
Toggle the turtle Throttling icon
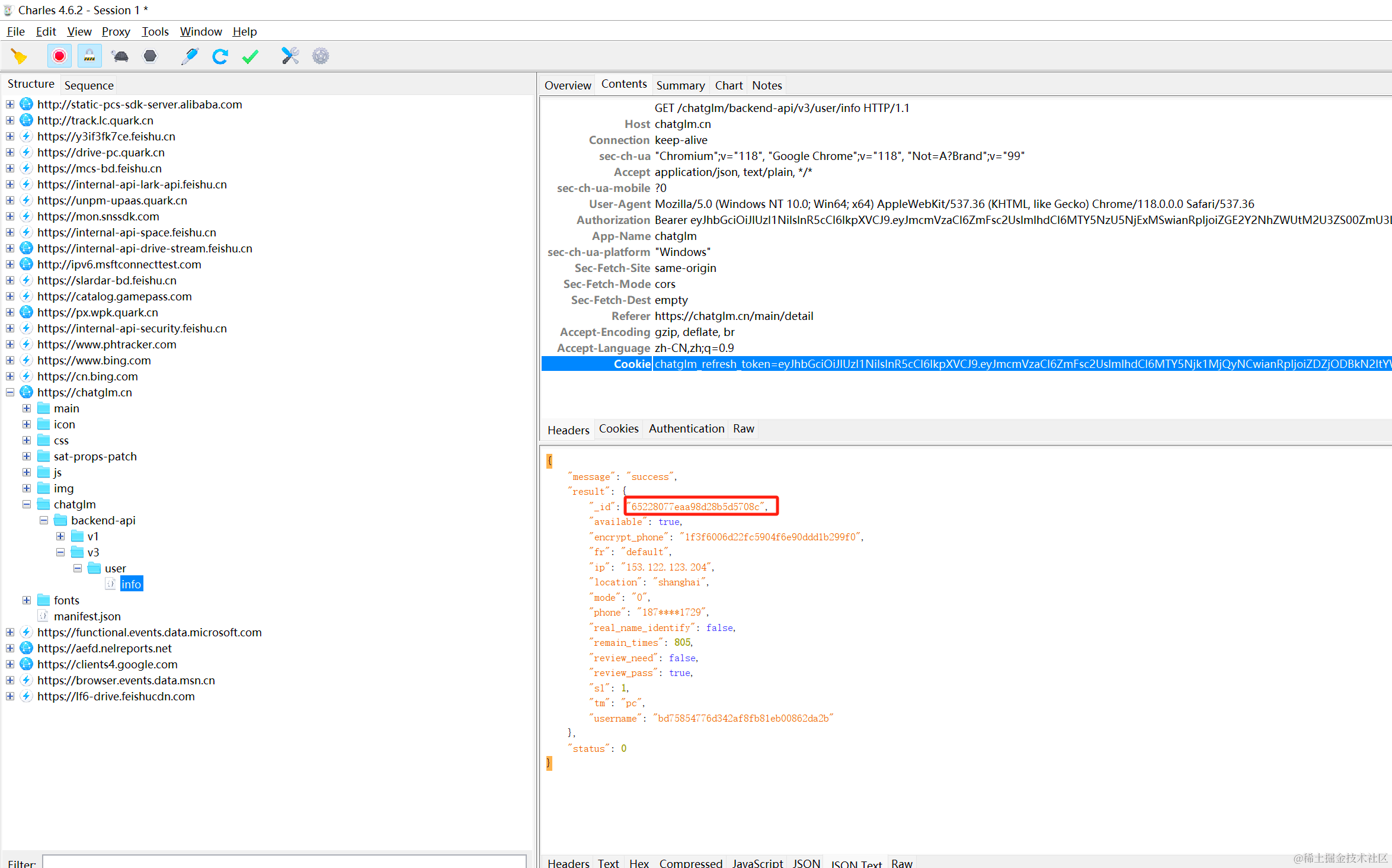(120, 56)
